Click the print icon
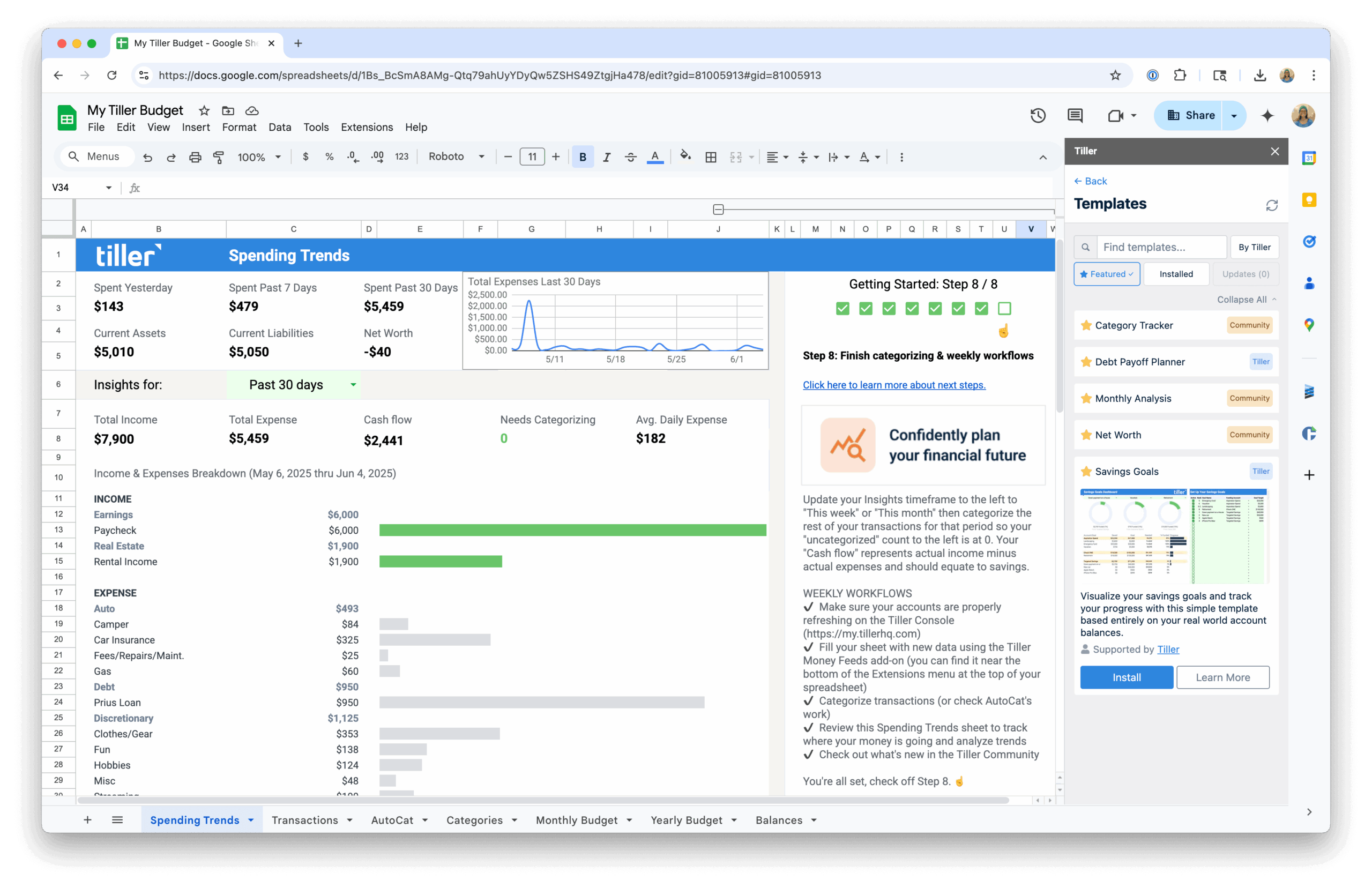This screenshot has height=888, width=1372. pyautogui.click(x=195, y=157)
